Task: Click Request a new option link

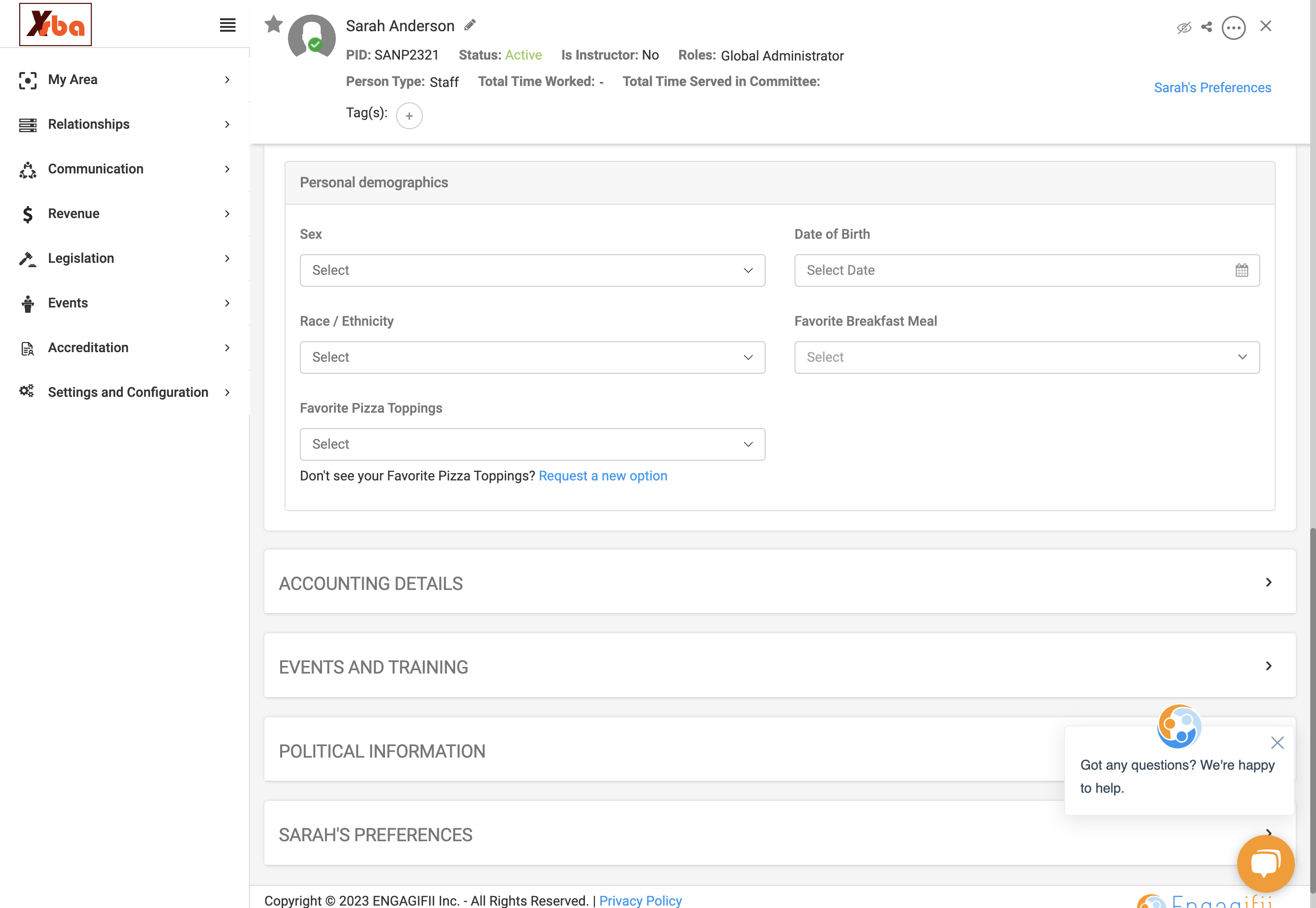Action: coord(603,476)
